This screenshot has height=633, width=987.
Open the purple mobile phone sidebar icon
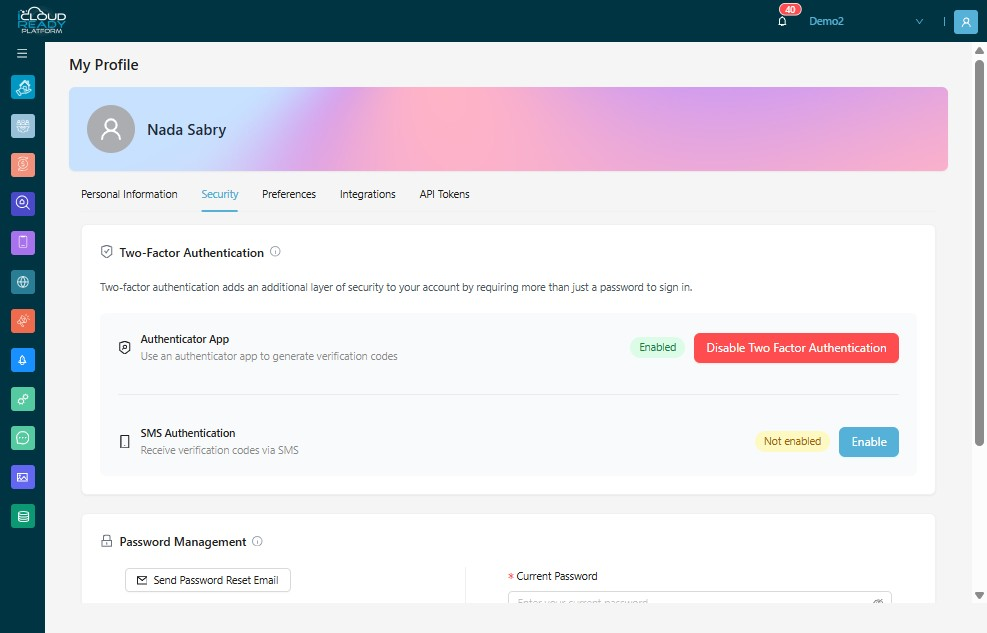point(23,243)
